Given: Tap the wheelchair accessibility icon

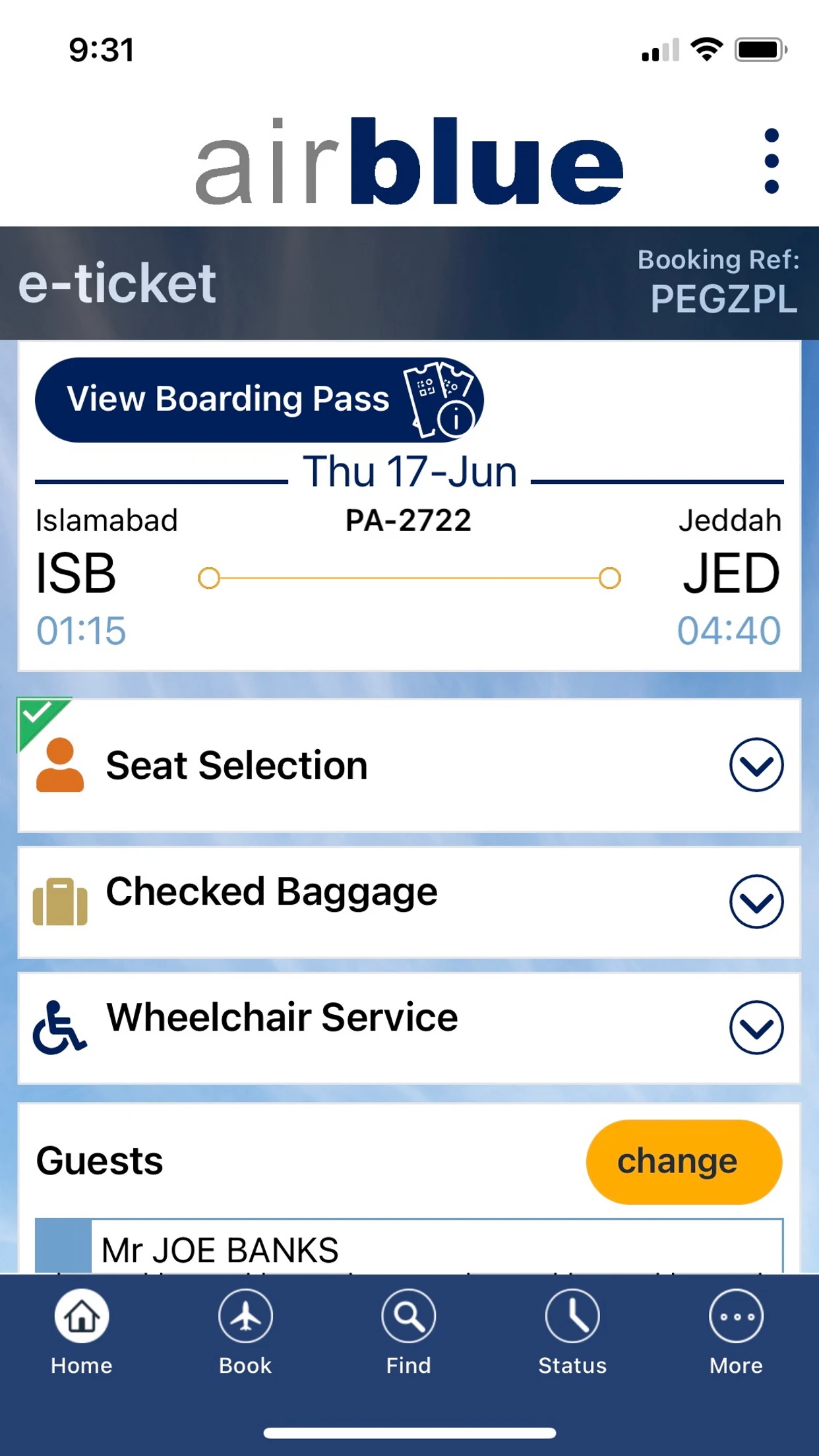Looking at the screenshot, I should click(60, 1027).
